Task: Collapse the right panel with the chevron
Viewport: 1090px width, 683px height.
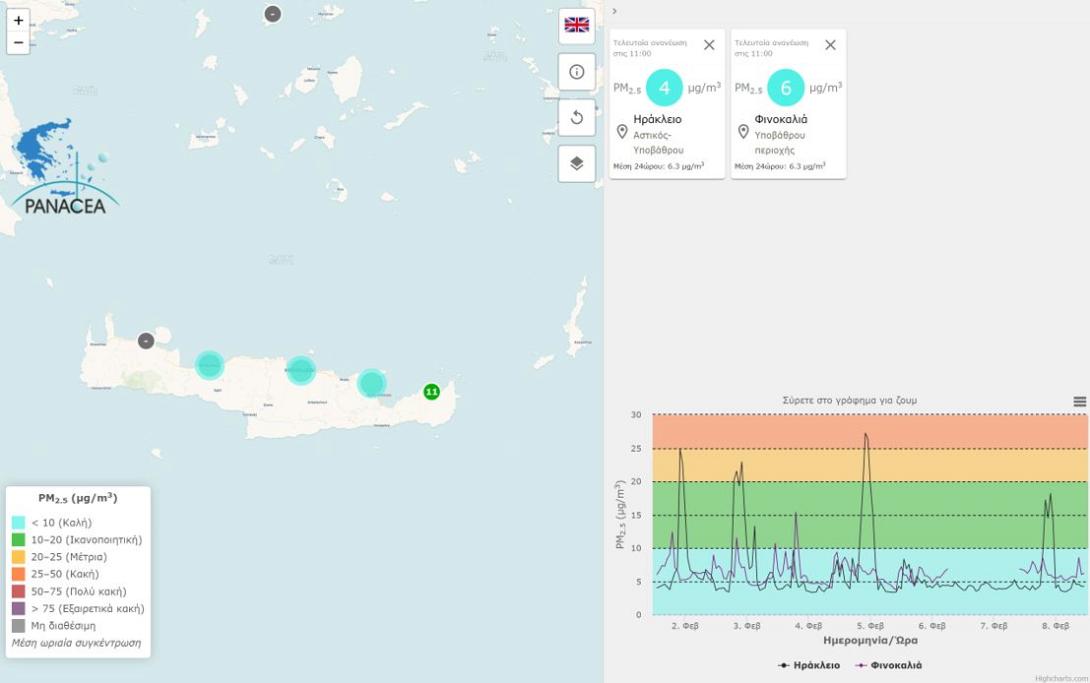Action: (612, 12)
